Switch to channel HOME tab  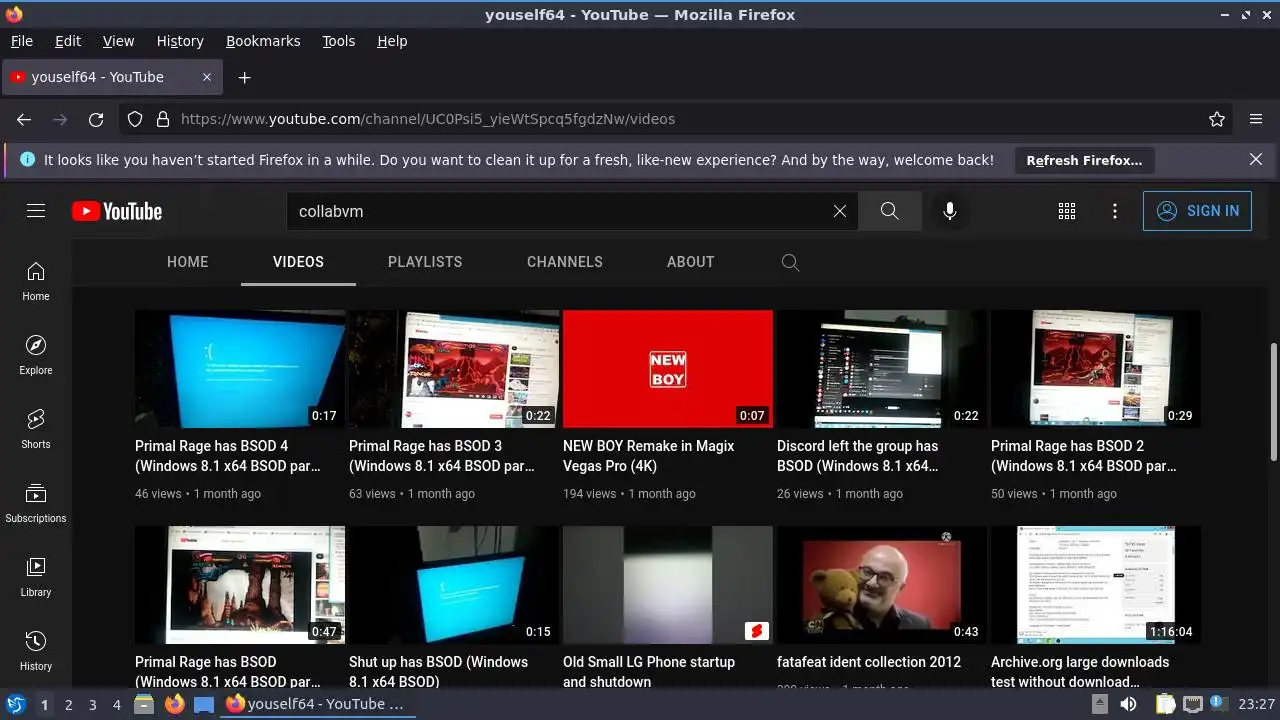187,262
